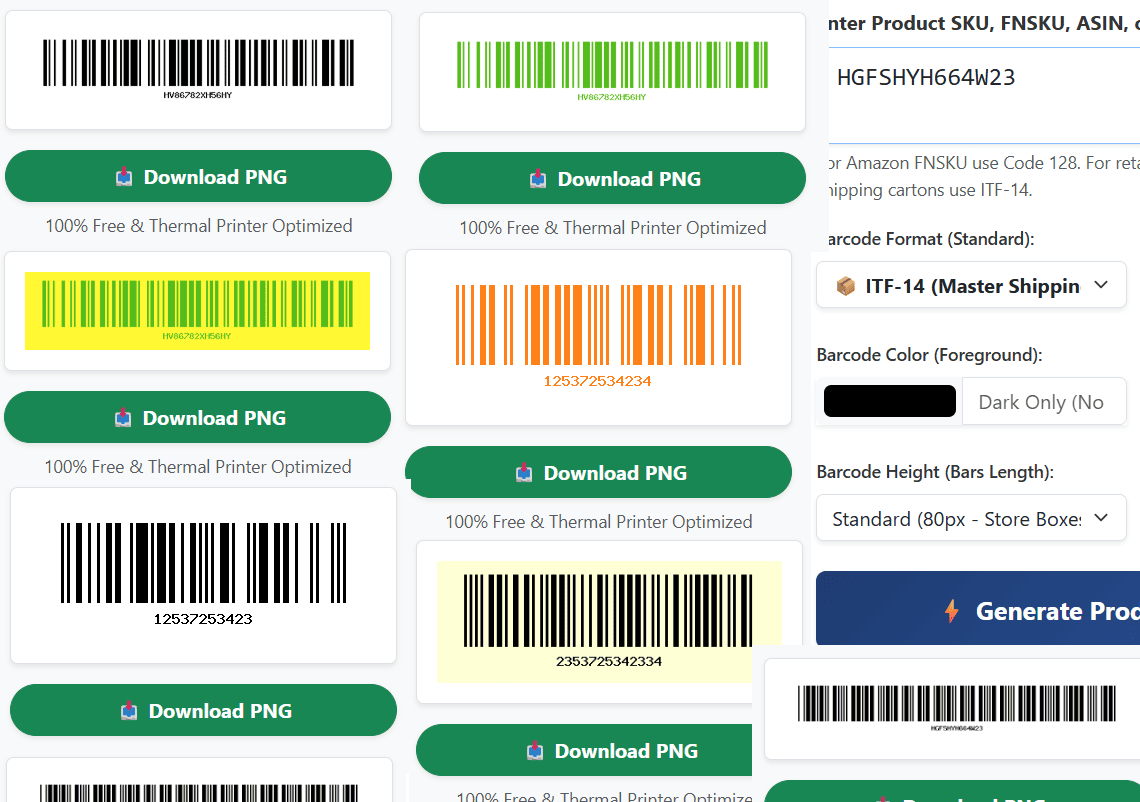Click the Dark Only color text field

1044,401
